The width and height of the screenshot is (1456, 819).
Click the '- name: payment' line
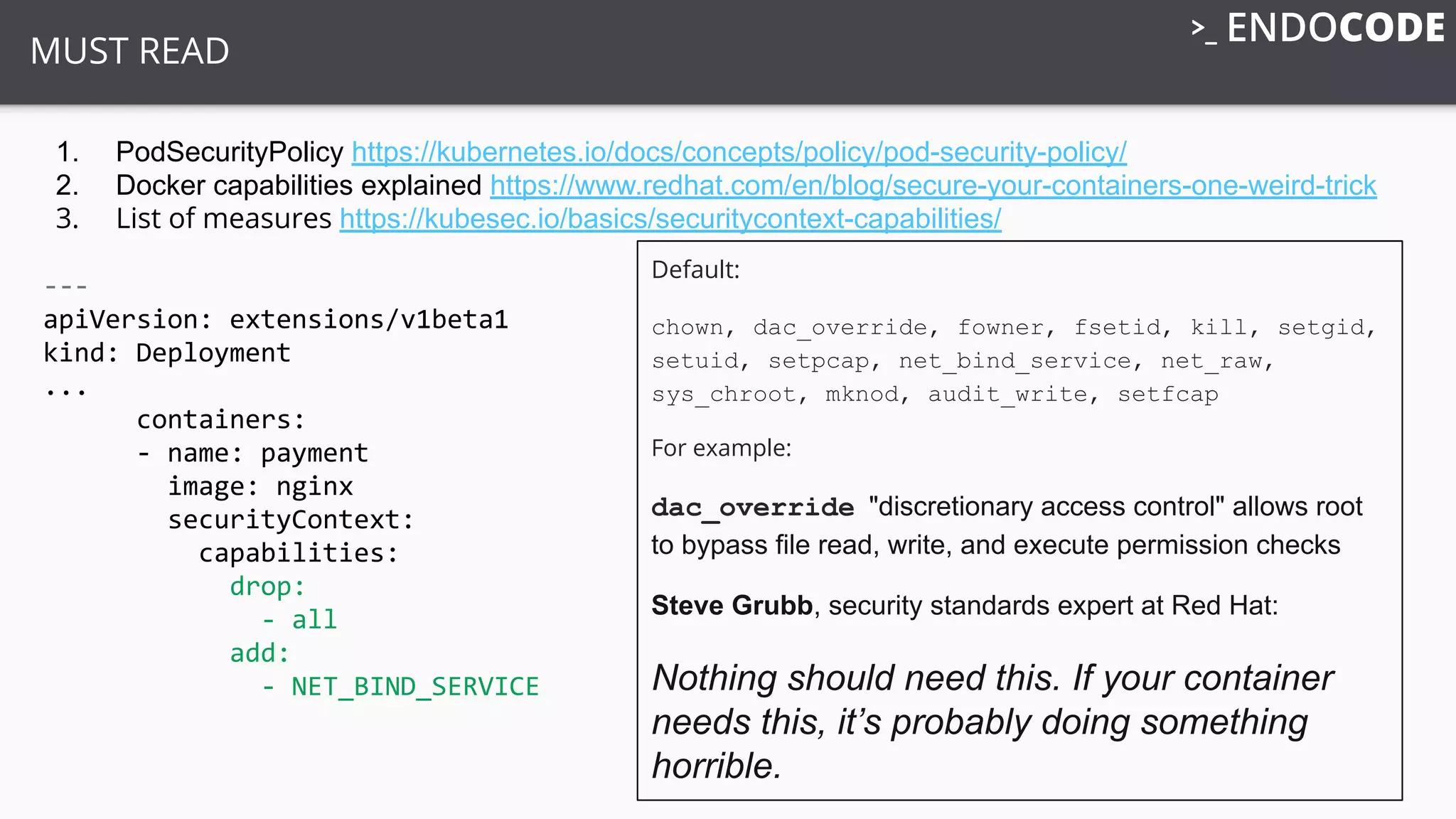click(252, 453)
